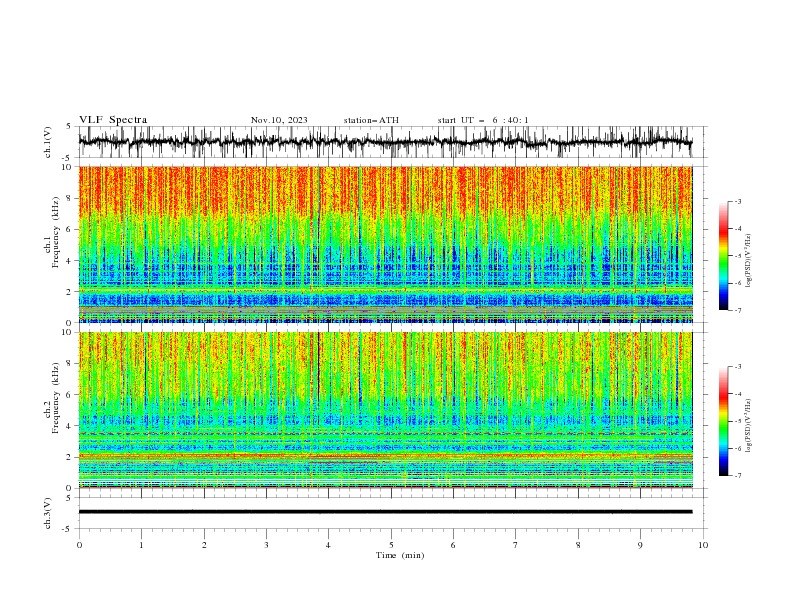Screen dimensions: 792x612
Task: Click the ch.1(V) axis "-5" tick label
Action: point(67,158)
